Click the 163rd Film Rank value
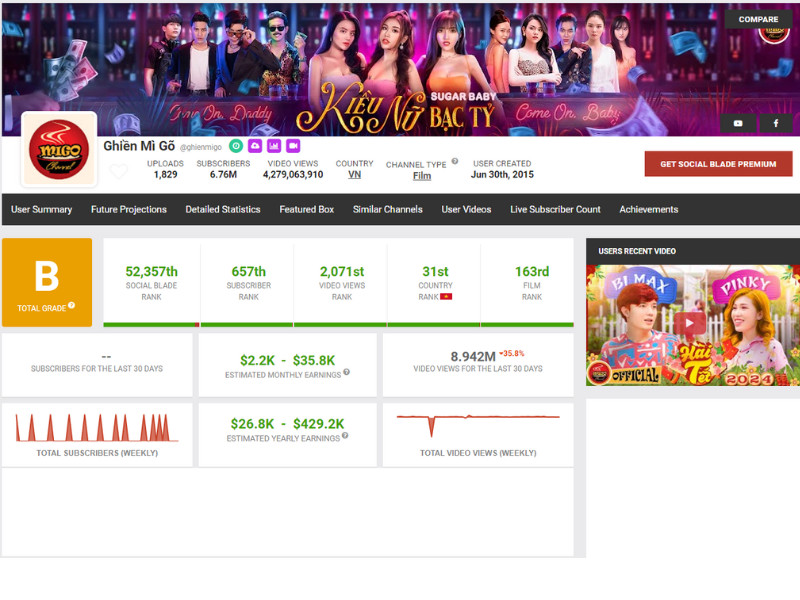The width and height of the screenshot is (800, 600). [532, 271]
